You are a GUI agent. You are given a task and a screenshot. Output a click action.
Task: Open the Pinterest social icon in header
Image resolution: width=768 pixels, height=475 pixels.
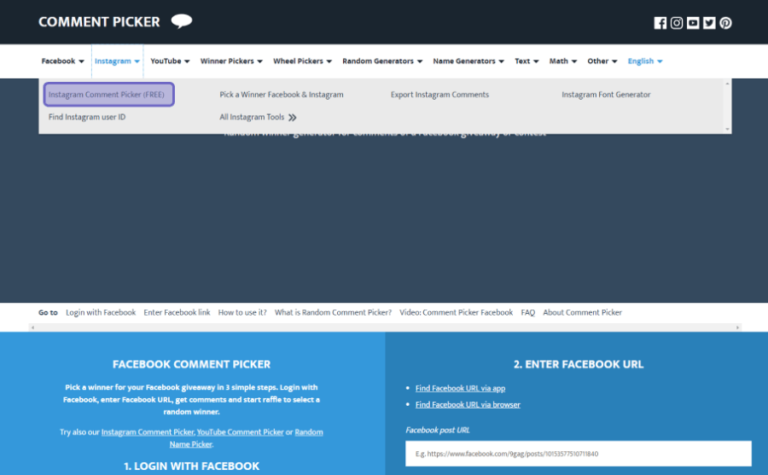[x=726, y=23]
